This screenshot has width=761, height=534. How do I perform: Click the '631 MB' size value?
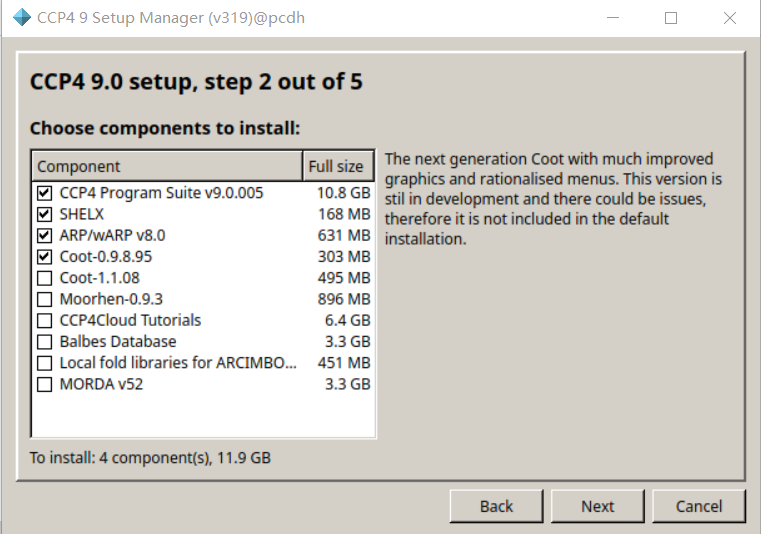344,235
